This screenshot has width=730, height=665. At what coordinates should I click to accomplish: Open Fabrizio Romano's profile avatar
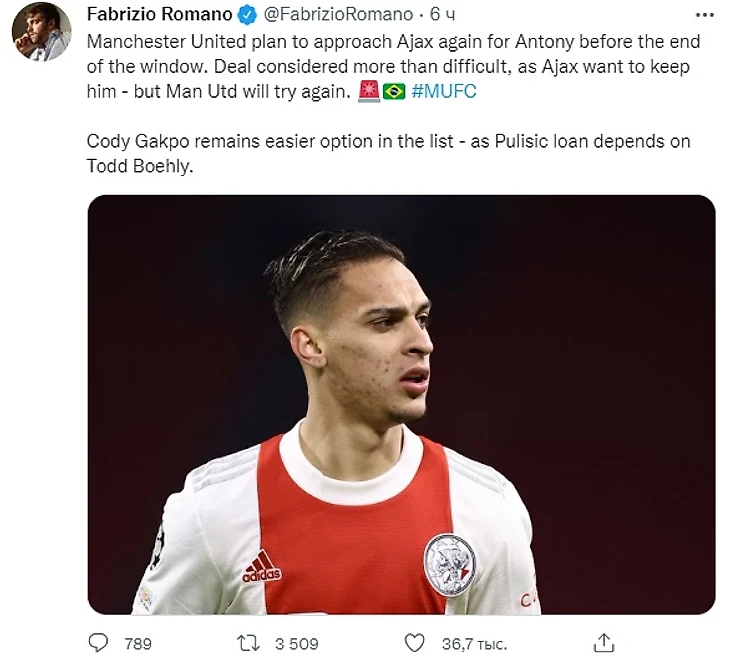[x=41, y=32]
